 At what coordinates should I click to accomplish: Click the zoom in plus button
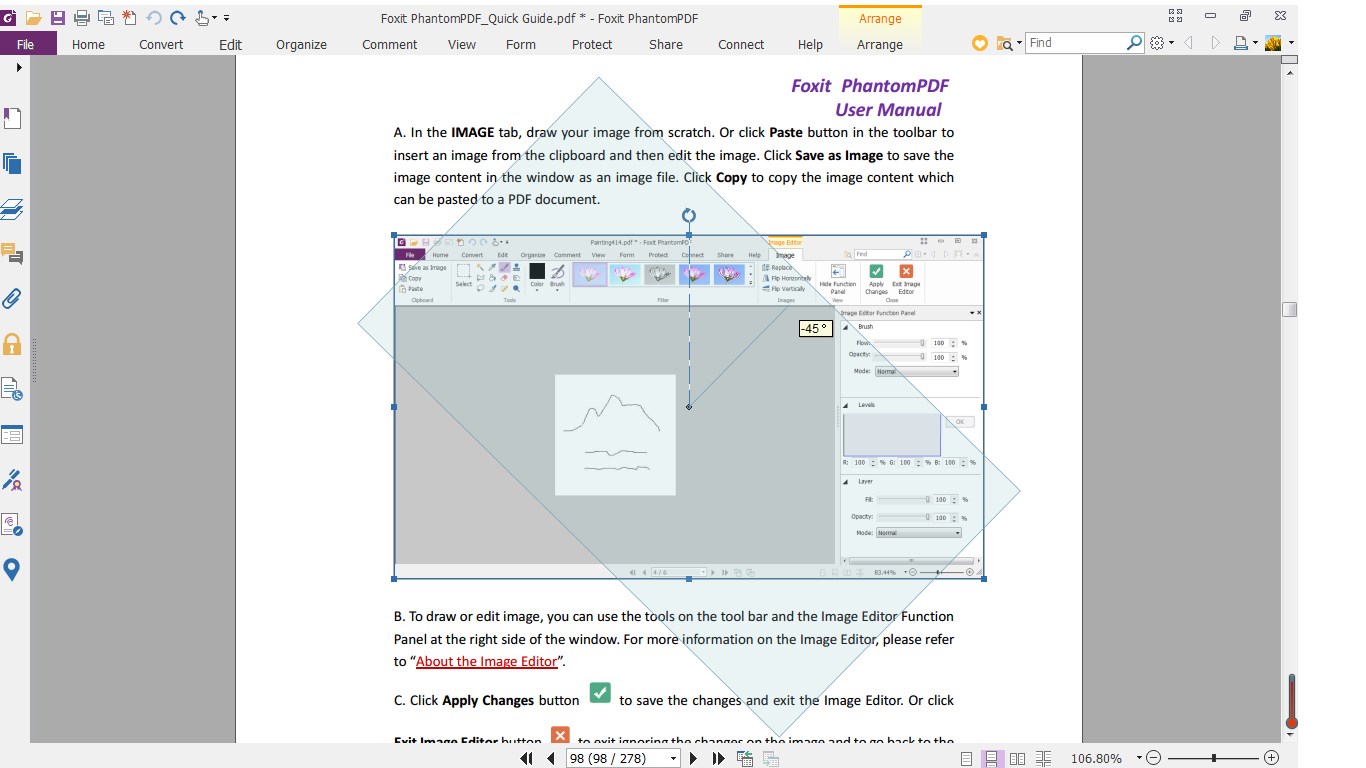tap(1272, 758)
